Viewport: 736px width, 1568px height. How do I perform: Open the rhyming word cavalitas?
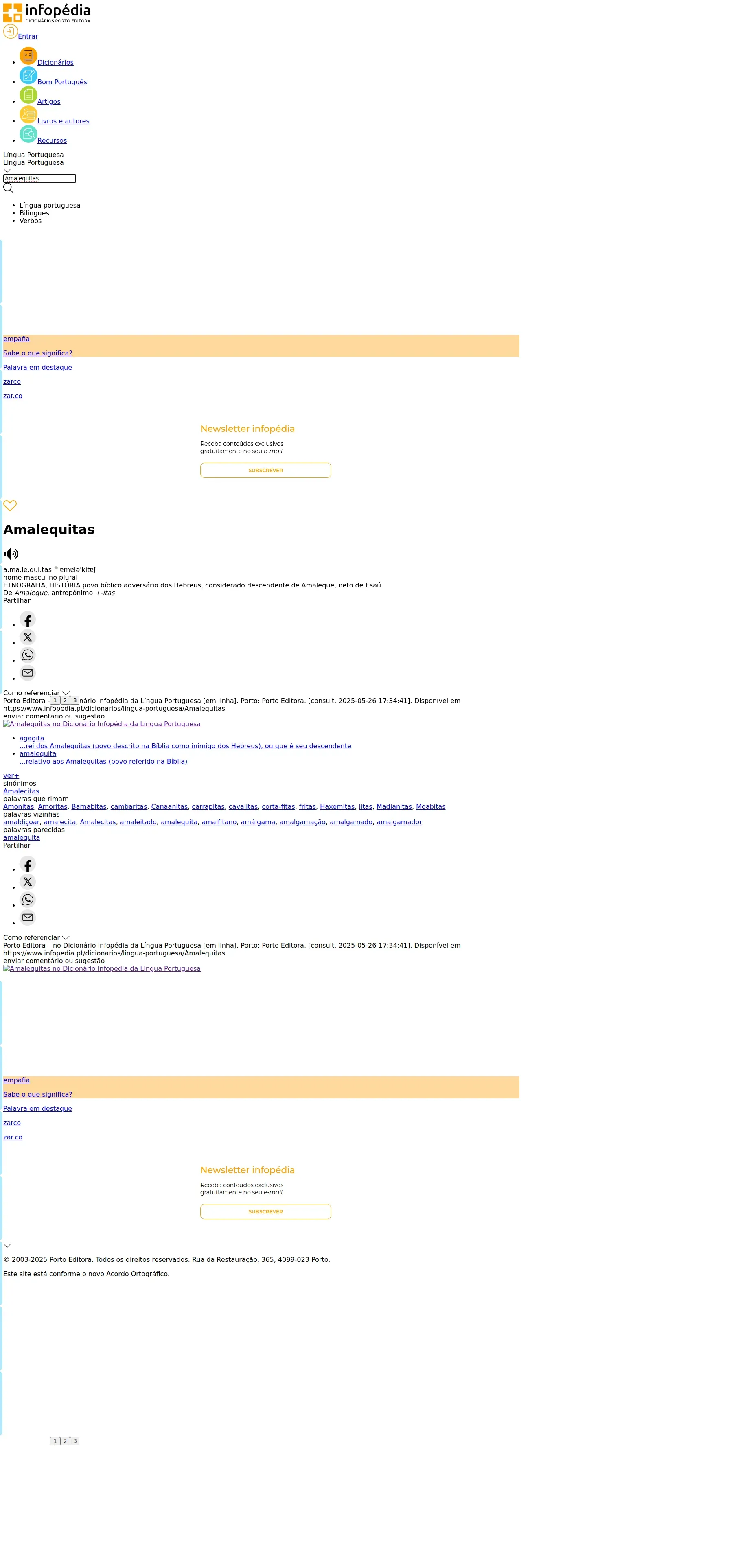243,806
